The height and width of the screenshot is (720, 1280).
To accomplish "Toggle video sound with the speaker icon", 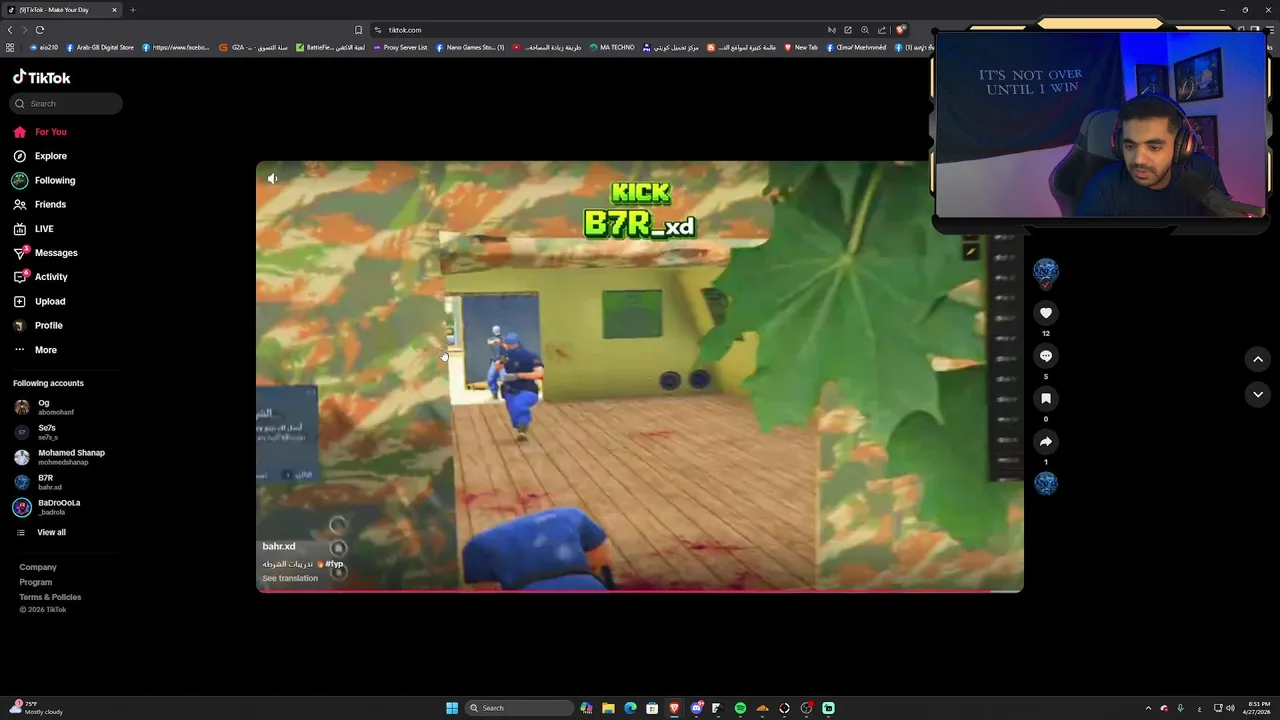I will point(272,178).
